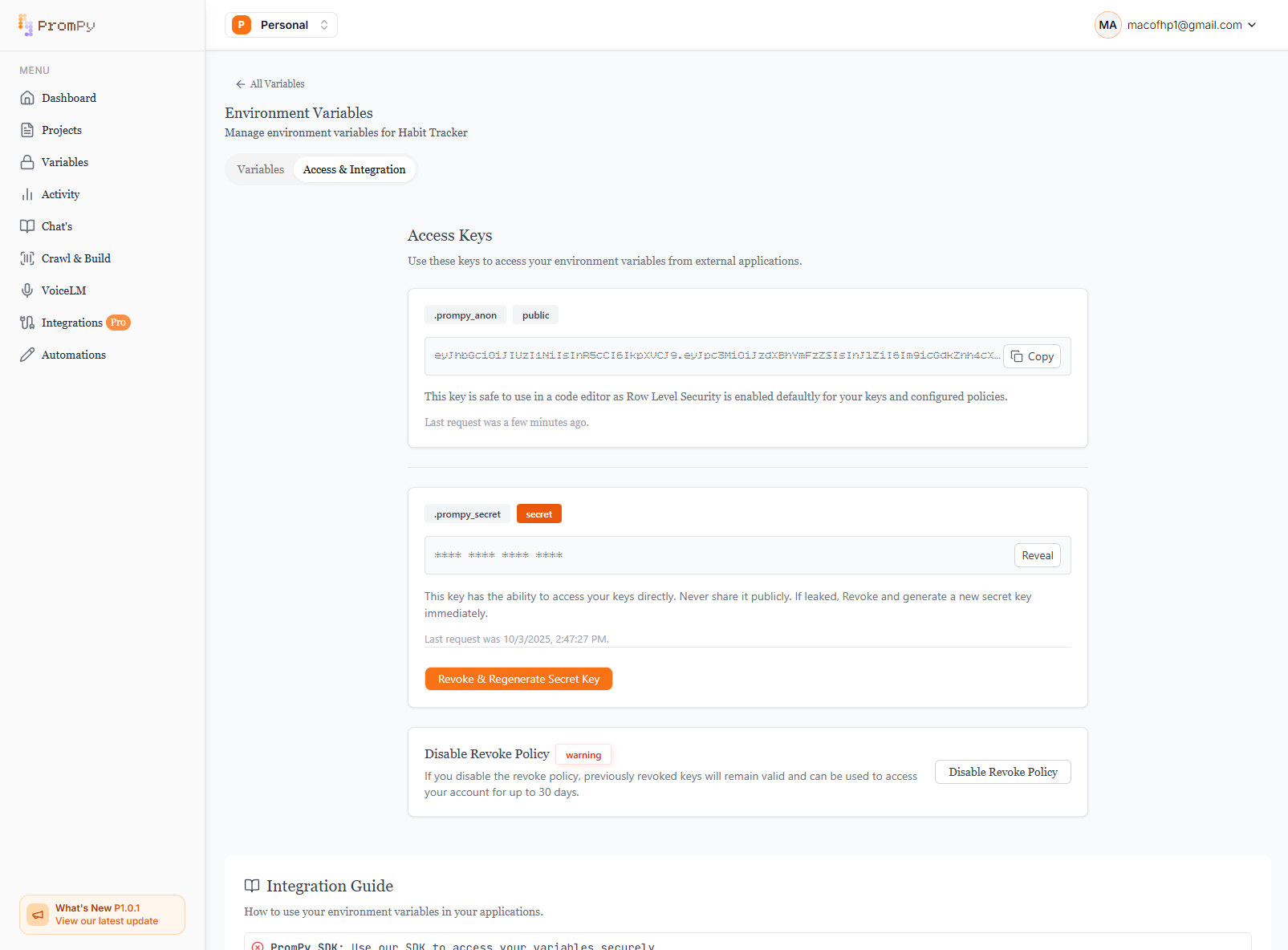Click the .prompy_anon label tag
The image size is (1288, 950).
point(465,315)
